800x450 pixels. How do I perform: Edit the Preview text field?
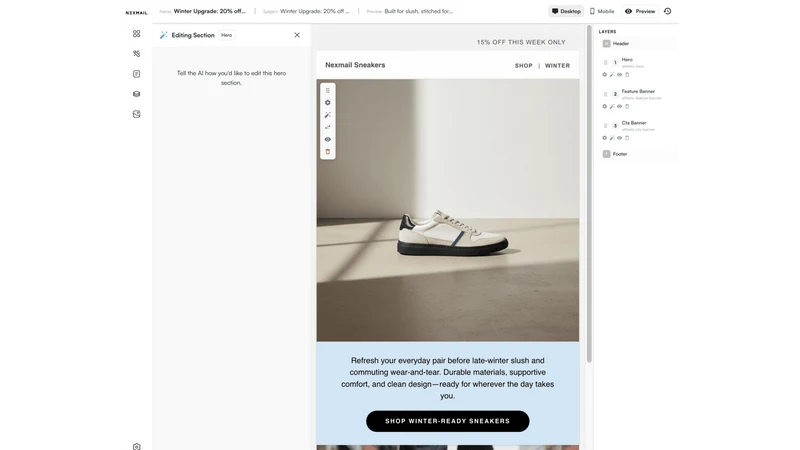coord(410,11)
